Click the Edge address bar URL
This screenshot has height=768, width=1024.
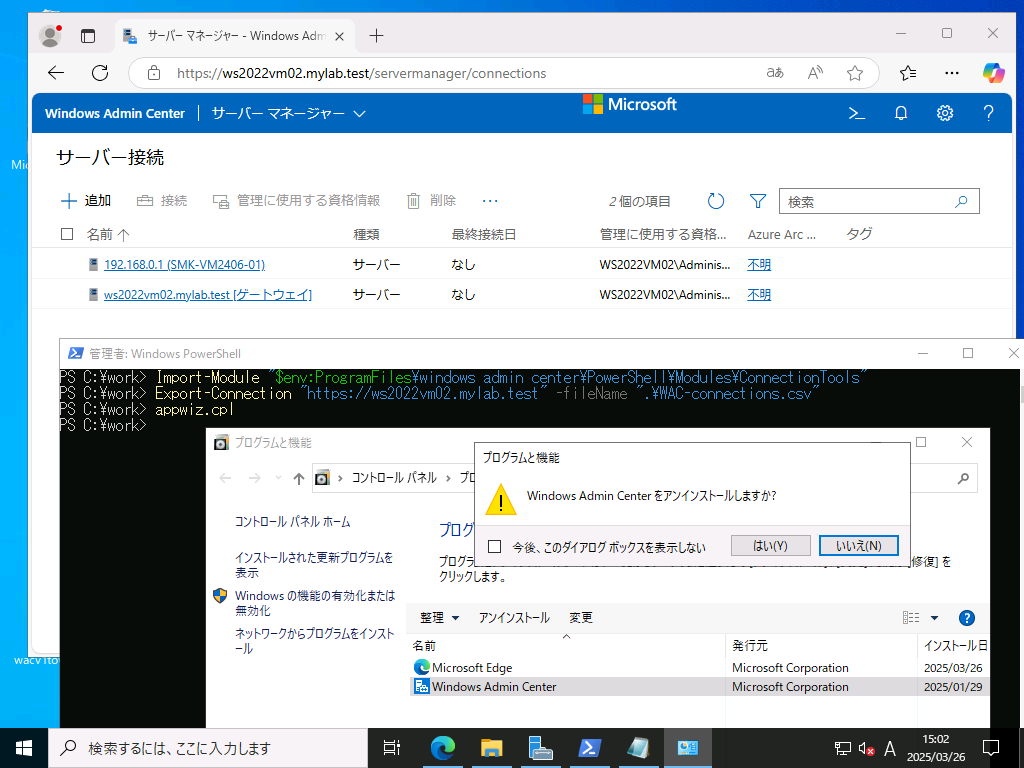click(x=361, y=73)
